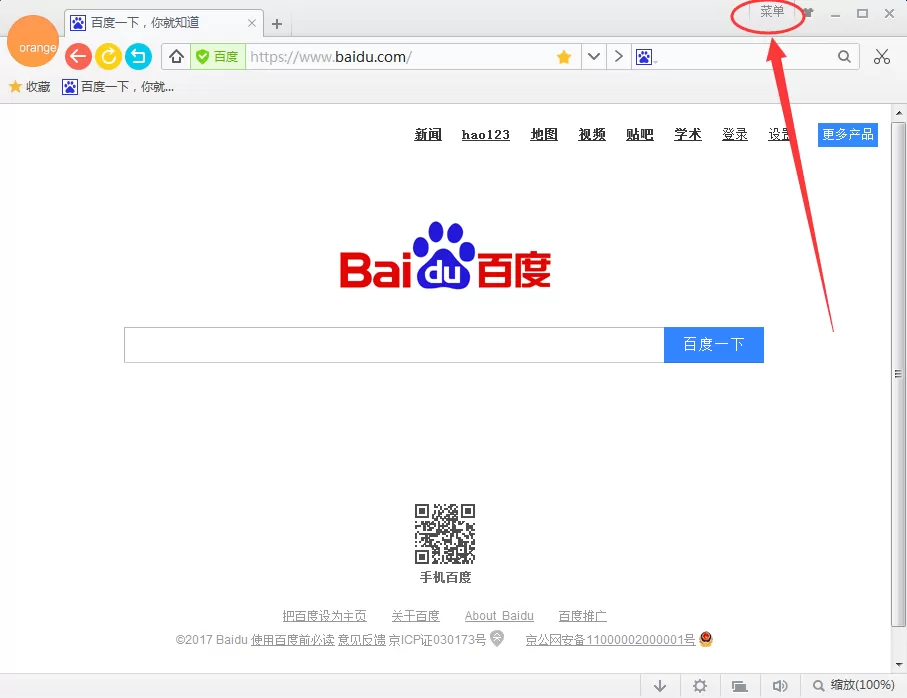
Task: Open the 贴吧 link
Action: click(640, 135)
